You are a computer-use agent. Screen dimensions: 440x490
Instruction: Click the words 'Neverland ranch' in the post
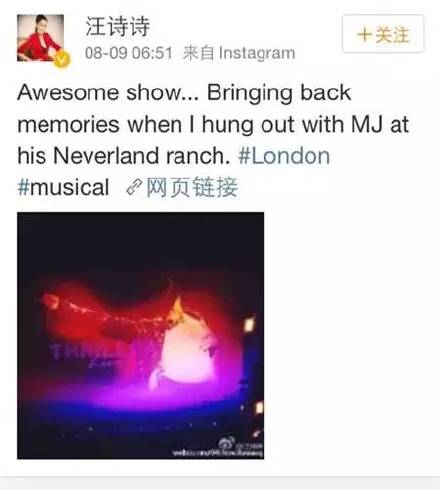[139, 156]
